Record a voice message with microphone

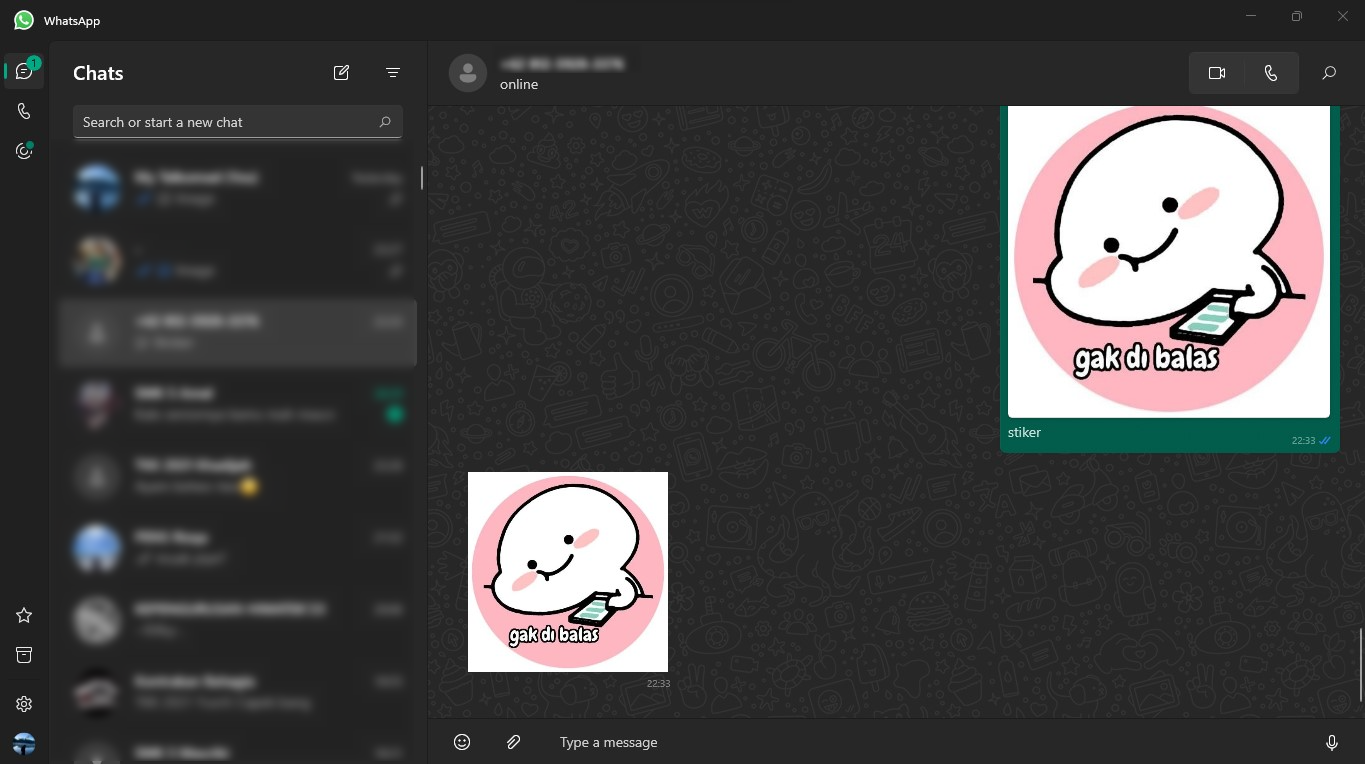pyautogui.click(x=1331, y=742)
